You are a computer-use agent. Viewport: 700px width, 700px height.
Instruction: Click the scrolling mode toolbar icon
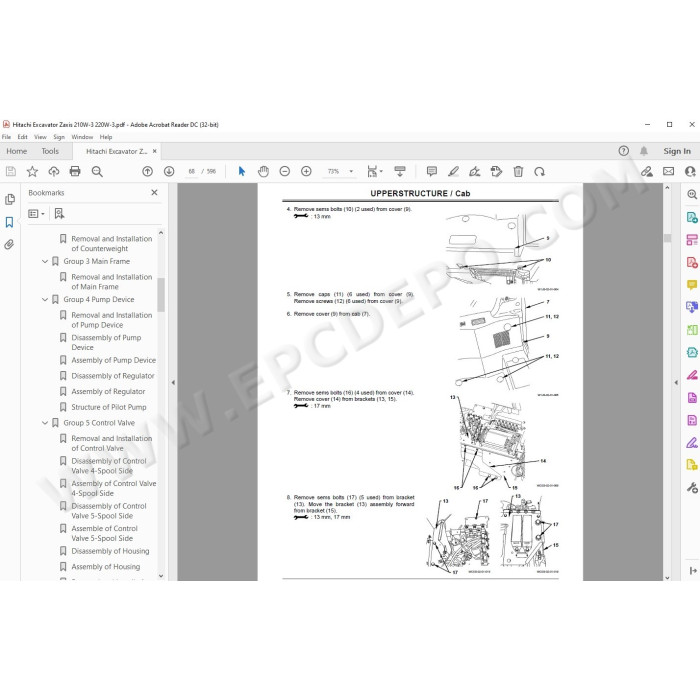pyautogui.click(x=400, y=171)
